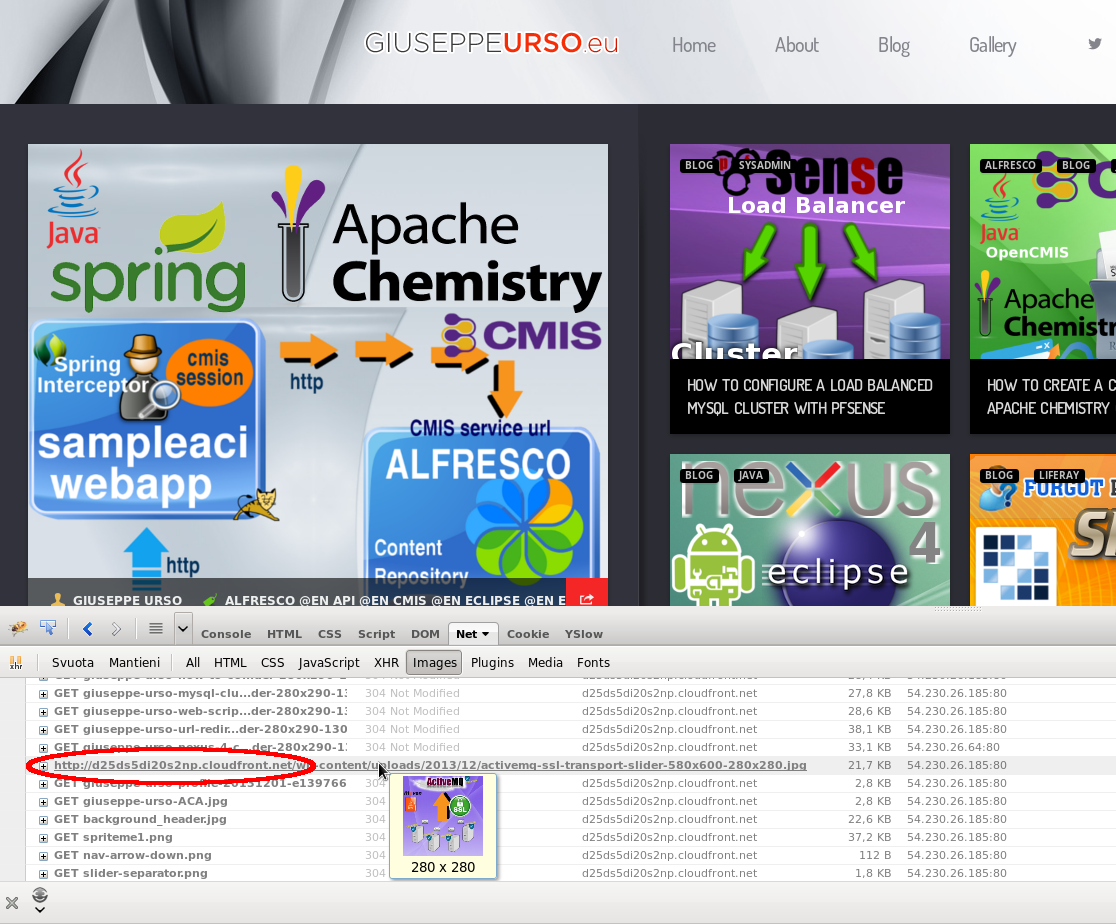Filter Net requests by CSS
Viewport: 1116px width, 924px height.
pos(273,662)
